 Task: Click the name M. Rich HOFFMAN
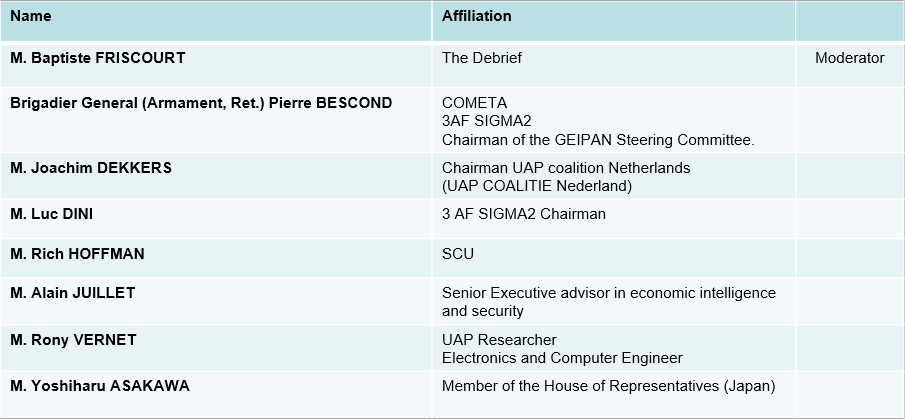tap(77, 254)
